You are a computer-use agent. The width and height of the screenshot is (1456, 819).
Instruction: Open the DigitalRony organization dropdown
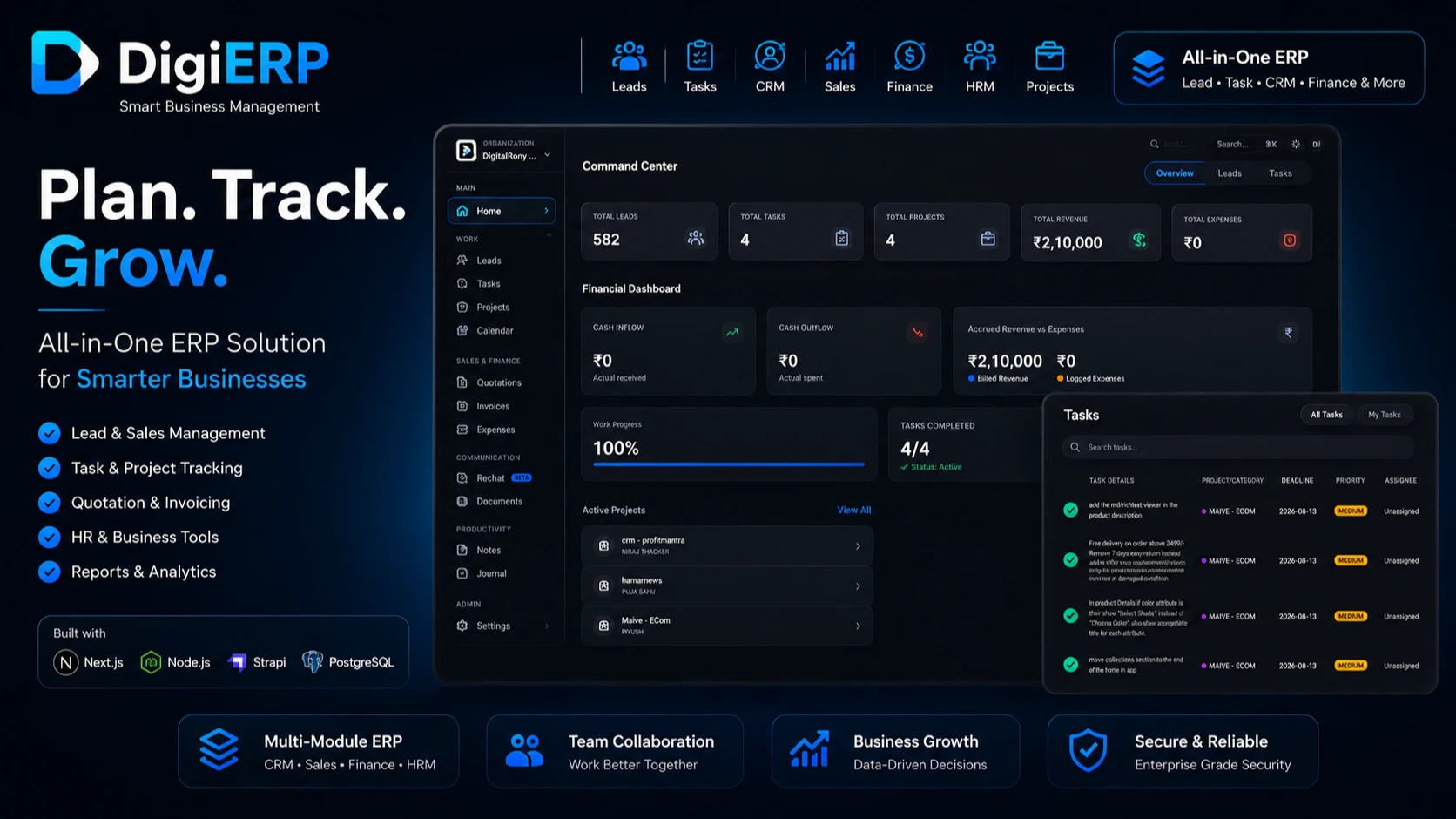click(x=503, y=151)
